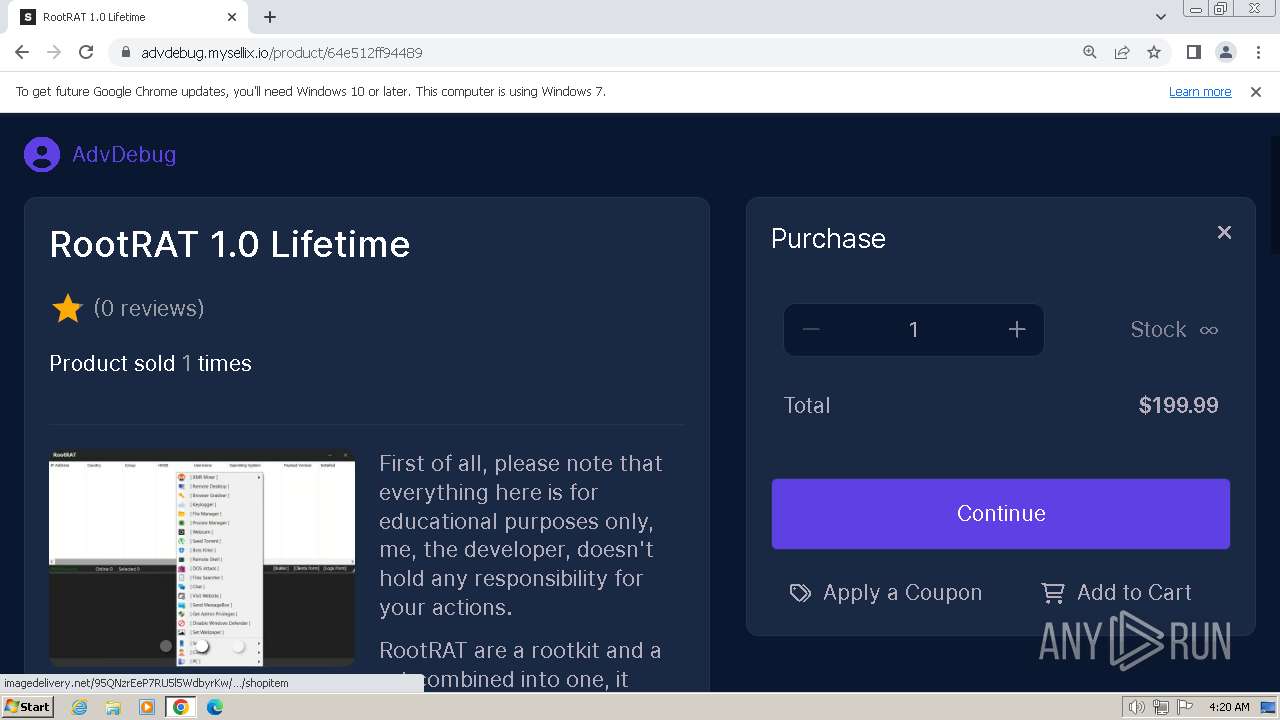The image size is (1280, 720).
Task: Go back with the browser back arrow
Action: point(22,52)
